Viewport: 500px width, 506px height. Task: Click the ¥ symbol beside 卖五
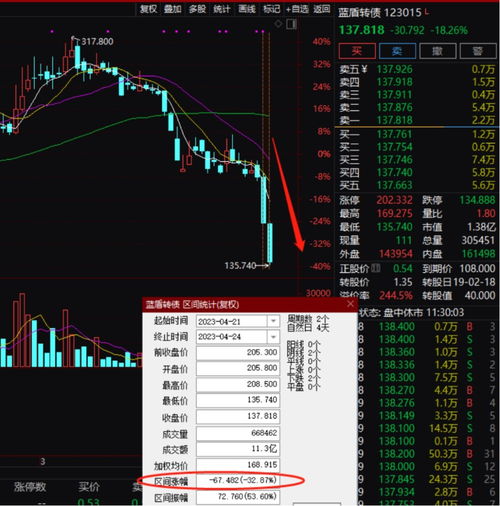point(364,69)
